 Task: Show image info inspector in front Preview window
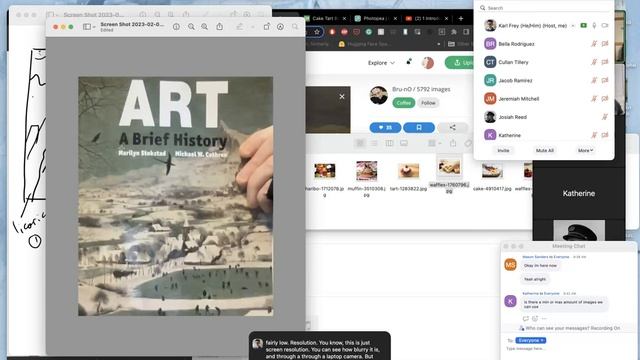coord(176,27)
